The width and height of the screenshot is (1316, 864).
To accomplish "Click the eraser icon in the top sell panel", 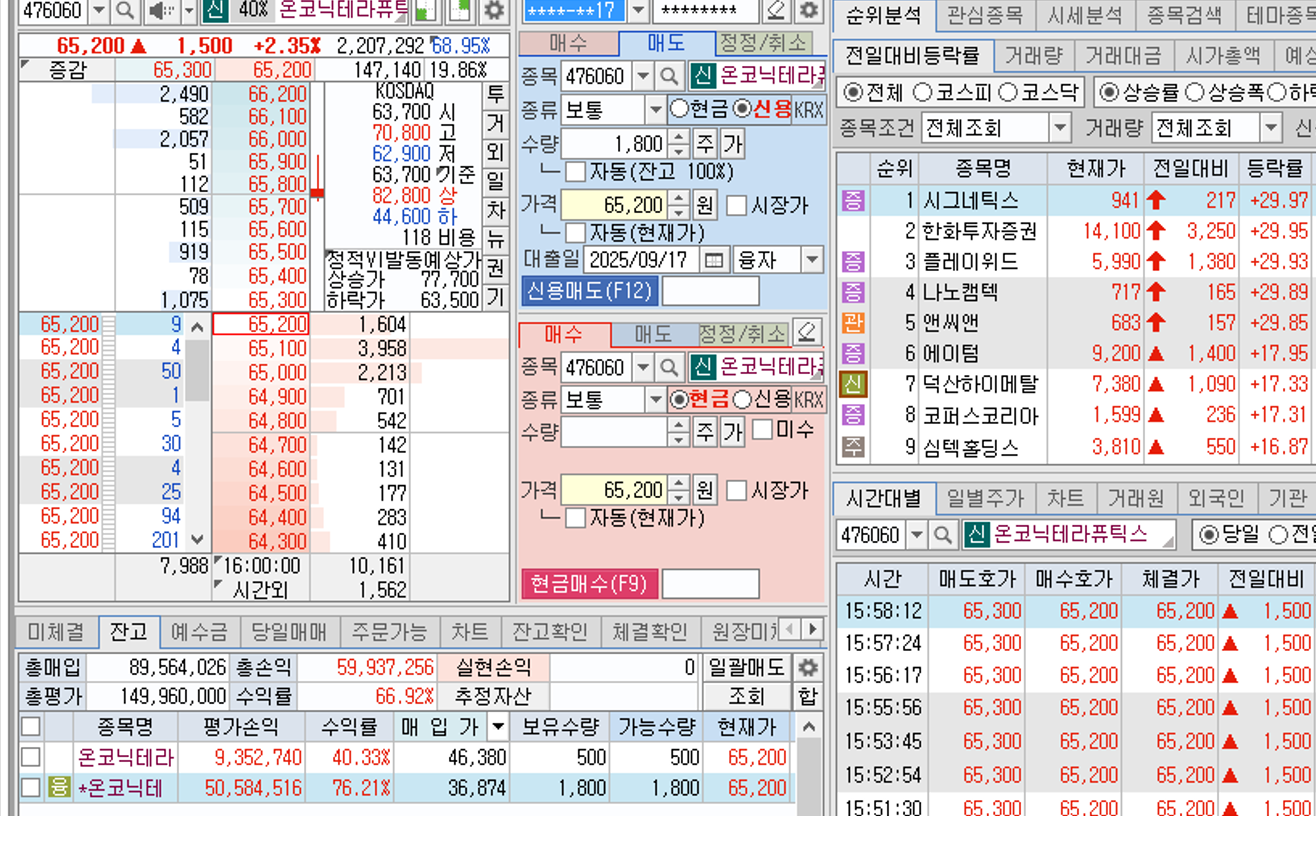I will tap(775, 11).
